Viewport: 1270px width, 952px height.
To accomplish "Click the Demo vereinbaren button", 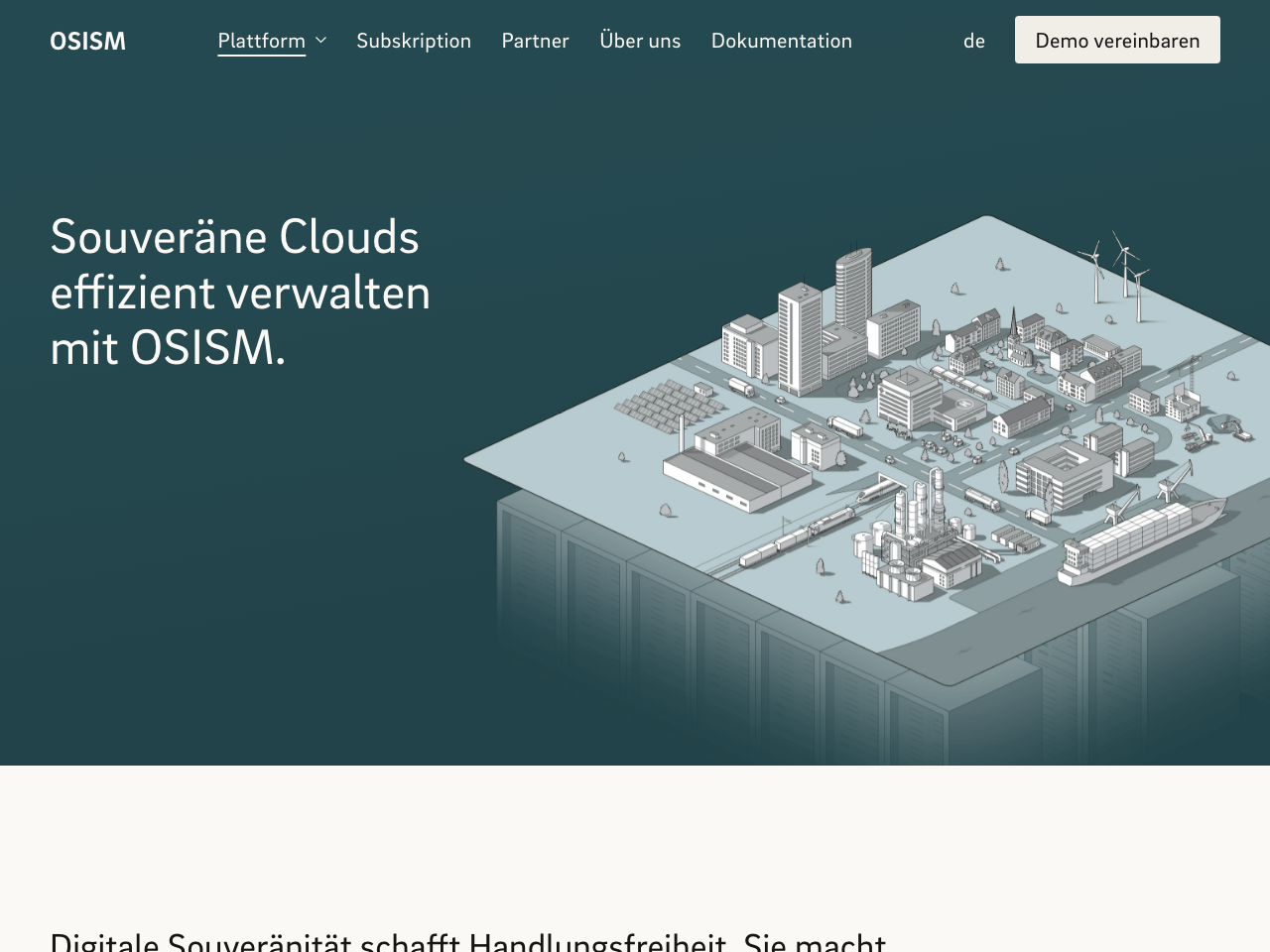I will pyautogui.click(x=1117, y=40).
